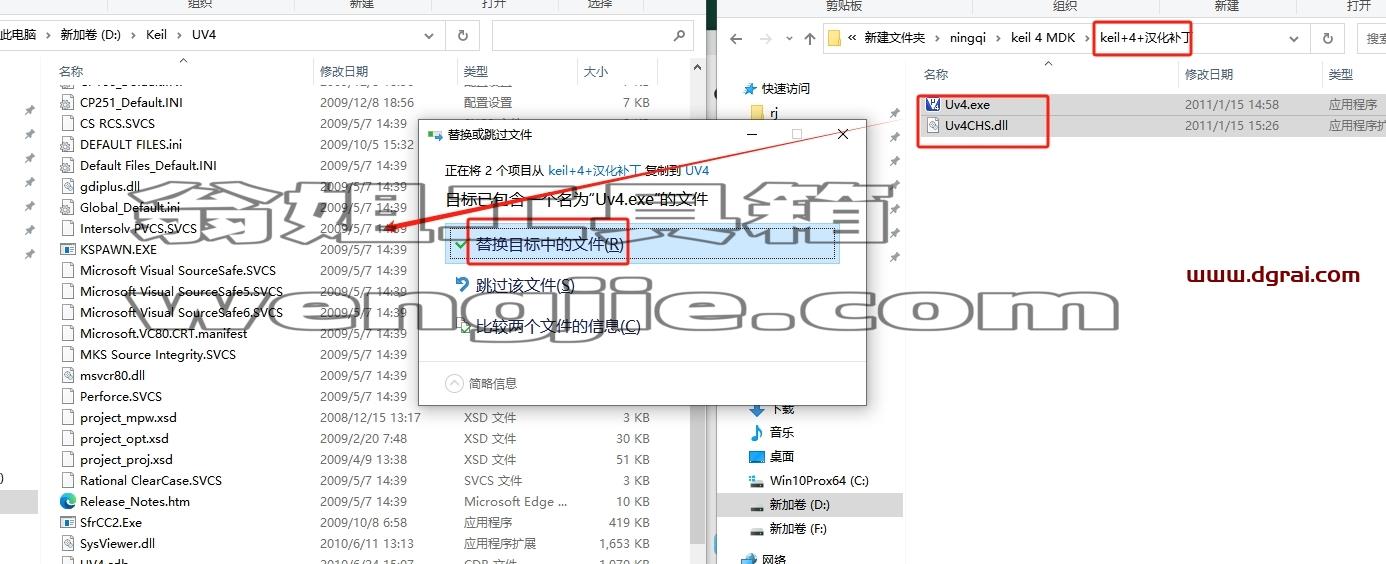Select gdiplus.dll file icon
This screenshot has width=1386, height=564.
coord(67,187)
